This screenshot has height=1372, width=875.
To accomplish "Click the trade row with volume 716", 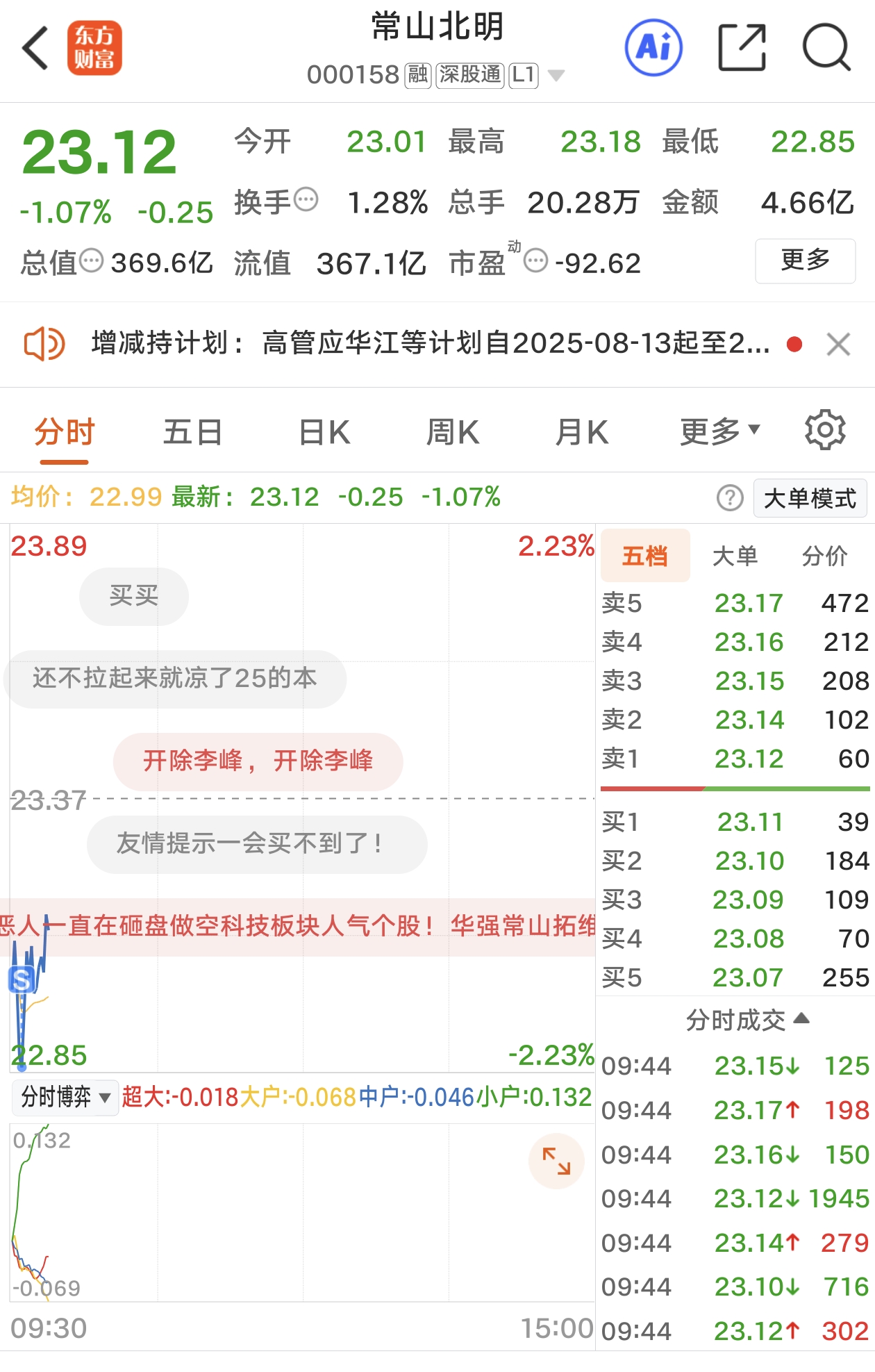I will coord(735,1287).
